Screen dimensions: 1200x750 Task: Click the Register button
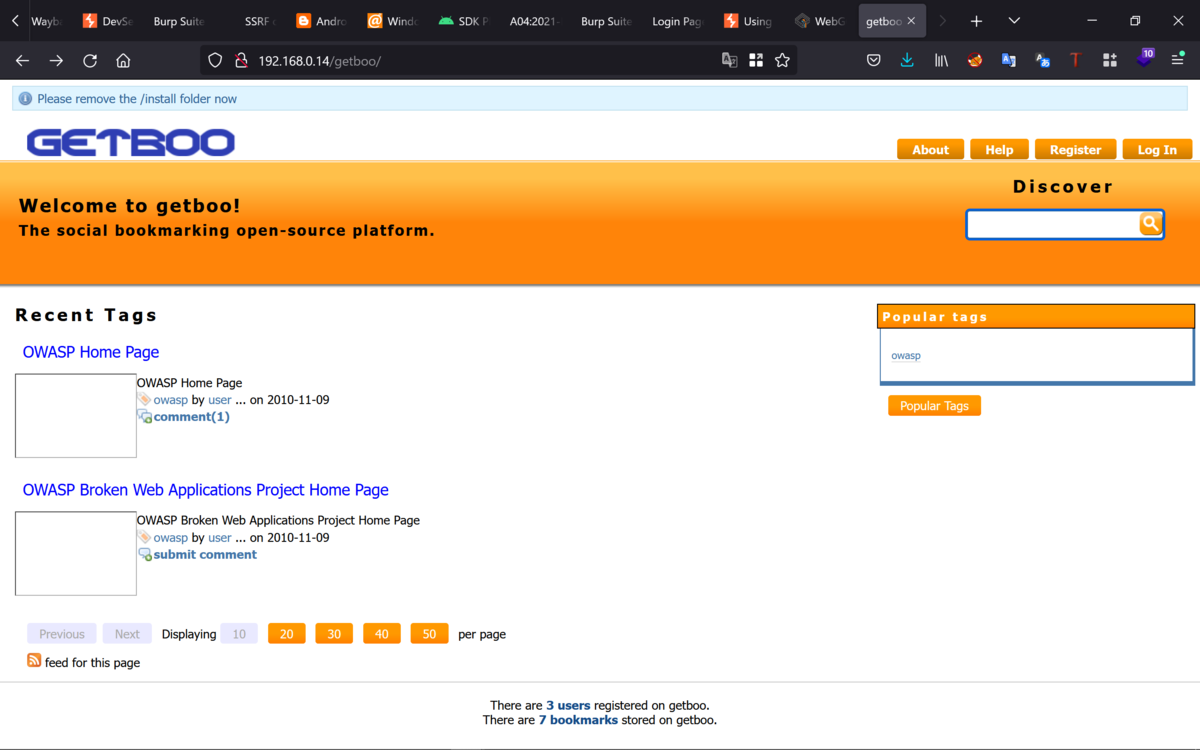[1075, 150]
